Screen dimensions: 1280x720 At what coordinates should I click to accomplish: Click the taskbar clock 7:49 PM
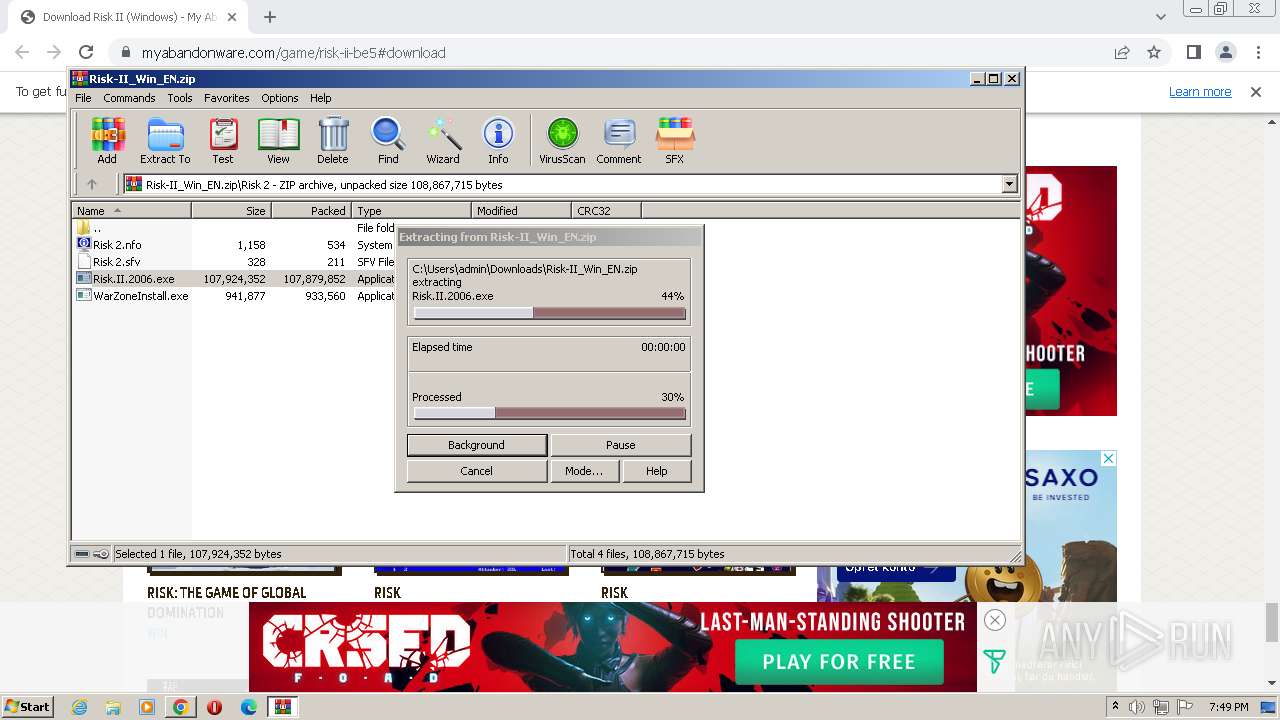1228,707
